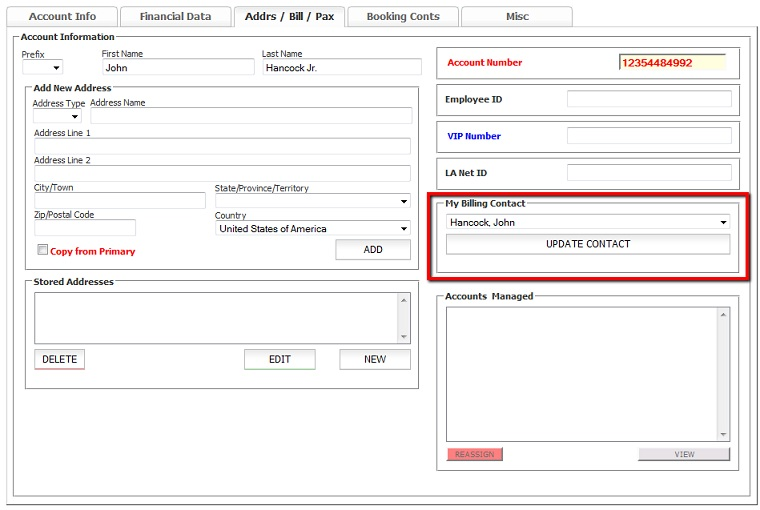Image resolution: width=760 pixels, height=510 pixels.
Task: Click the VIEW accounts managed button
Action: click(684, 454)
